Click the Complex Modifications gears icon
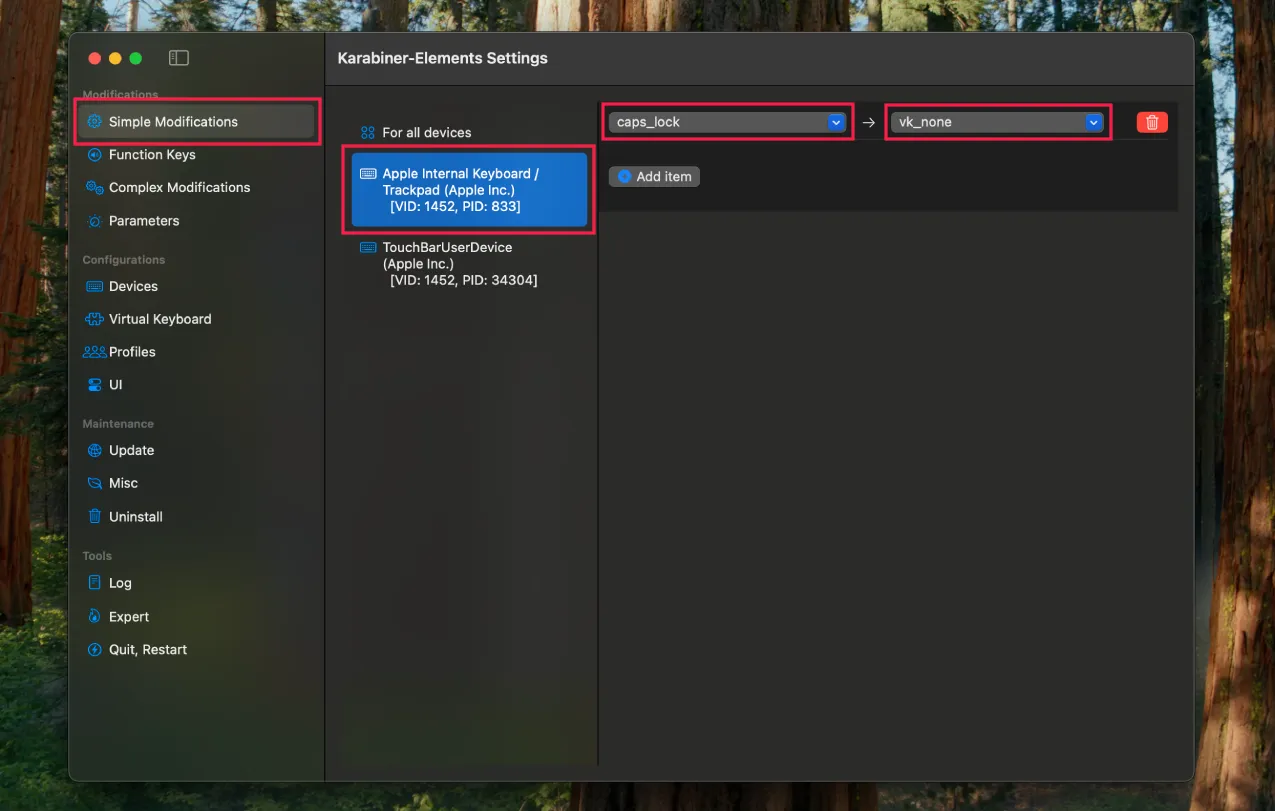Viewport: 1275px width, 811px height. pos(95,187)
